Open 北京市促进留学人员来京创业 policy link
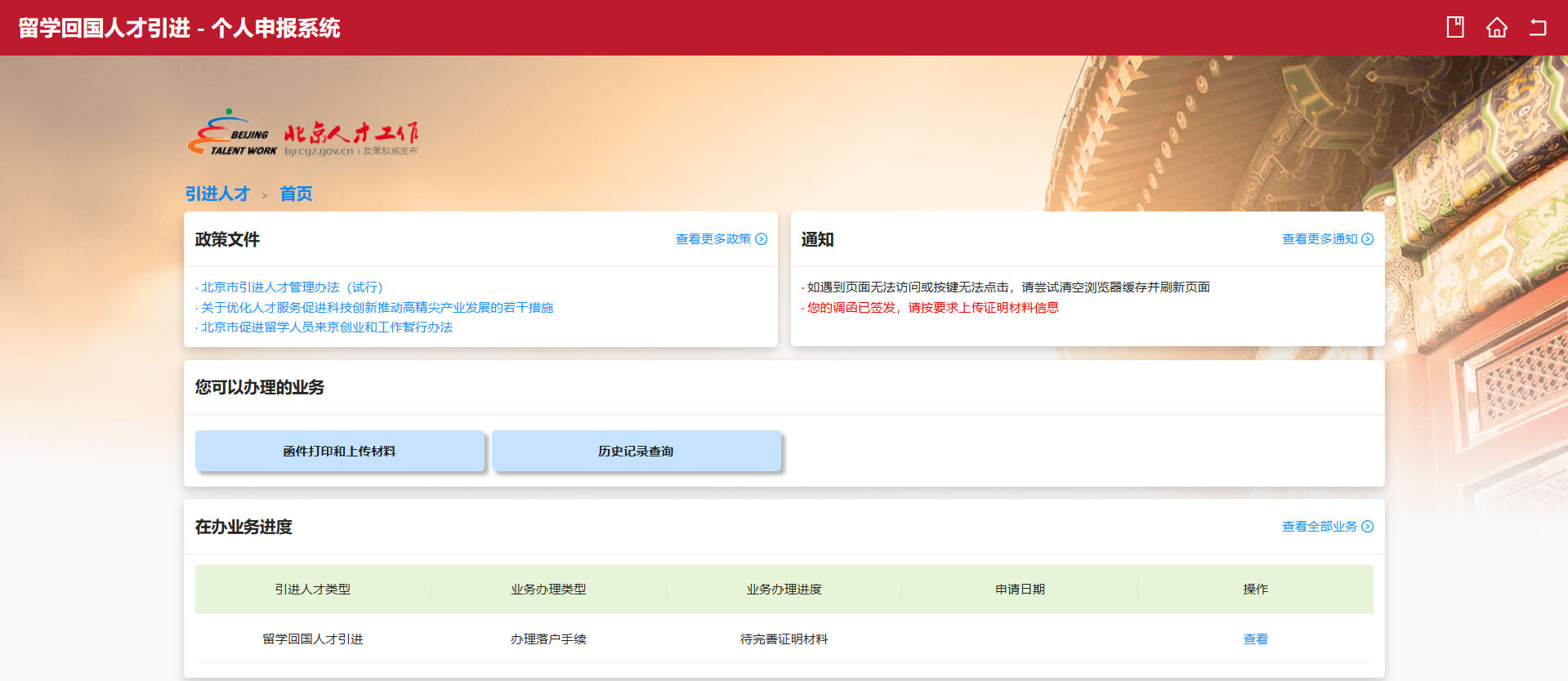This screenshot has height=681, width=1568. (x=326, y=327)
